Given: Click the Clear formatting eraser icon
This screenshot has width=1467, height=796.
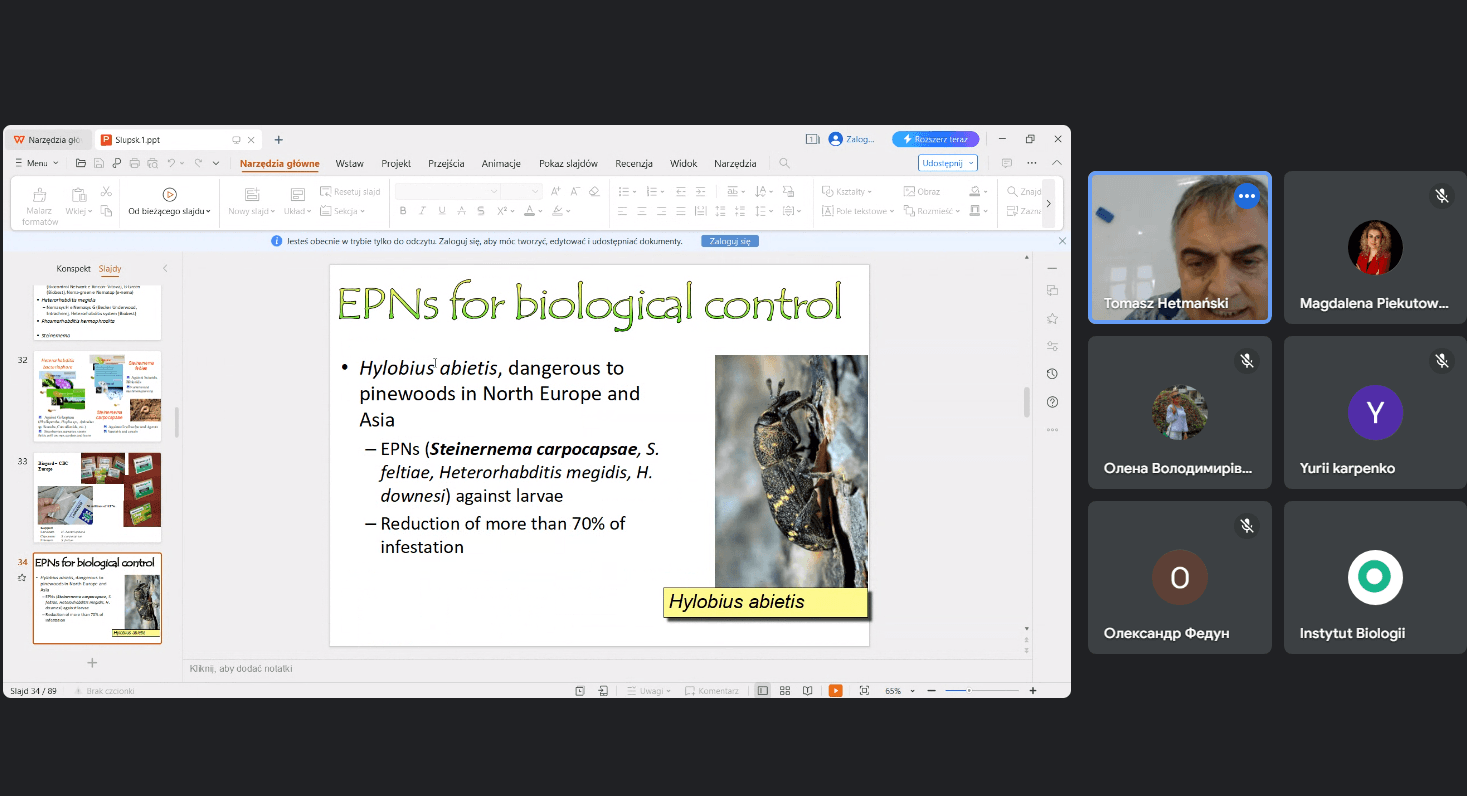Looking at the screenshot, I should tap(594, 191).
